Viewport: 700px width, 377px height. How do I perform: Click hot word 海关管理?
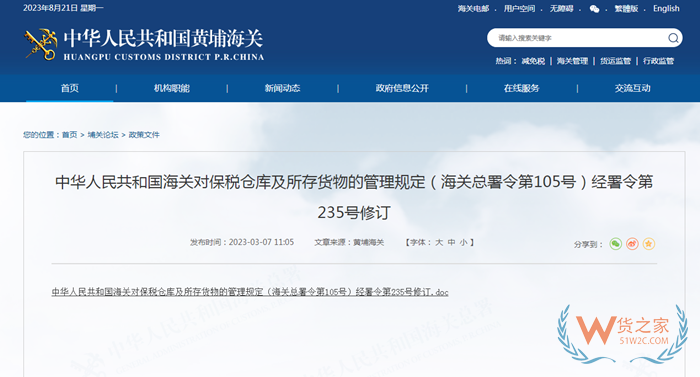point(572,61)
